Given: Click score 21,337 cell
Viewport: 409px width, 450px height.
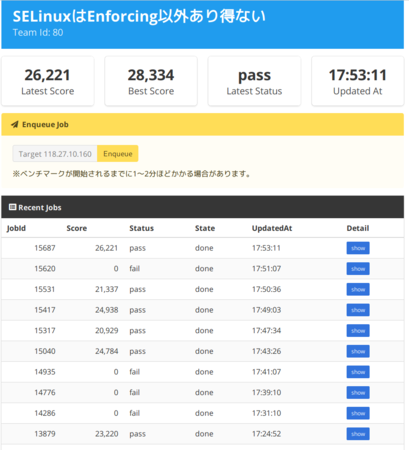Looking at the screenshot, I should pos(107,289).
